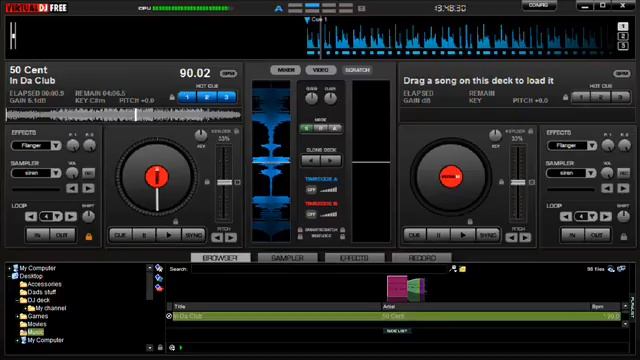Screen dimensions: 640x360
Task: Trigger hot cue 1 on left deck
Action: tap(187, 97)
